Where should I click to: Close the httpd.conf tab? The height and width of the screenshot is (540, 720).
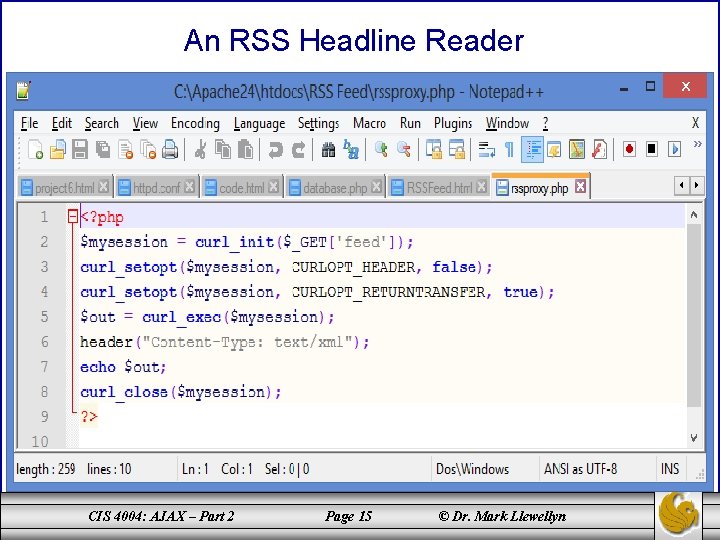click(x=189, y=186)
